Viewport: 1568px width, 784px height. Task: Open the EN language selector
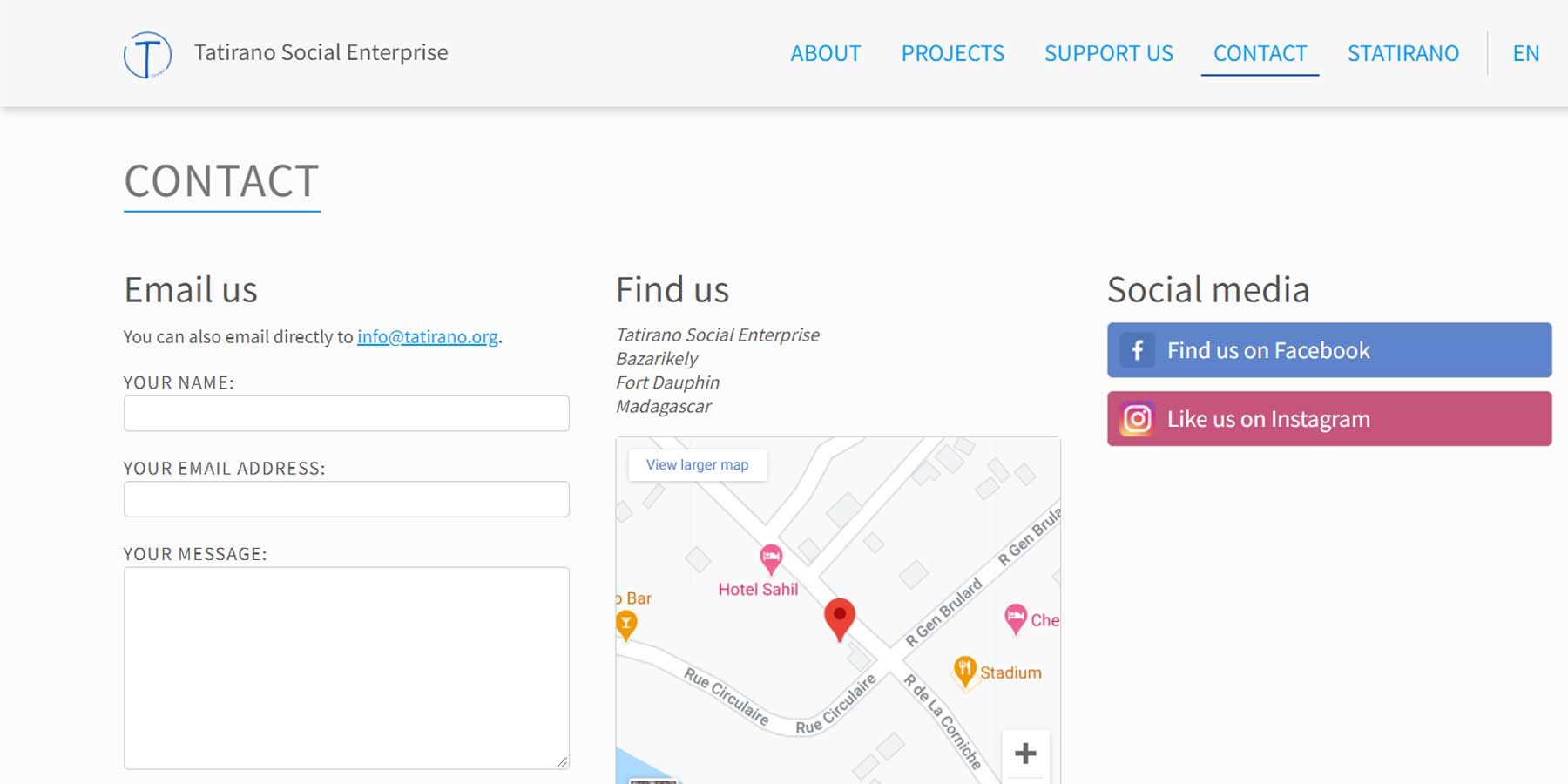click(x=1525, y=53)
